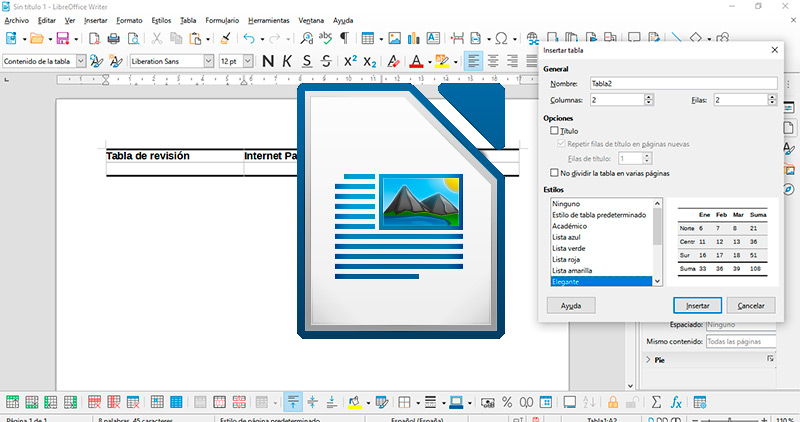Apply yellow highlight color
The width and height of the screenshot is (800, 422).
point(442,61)
